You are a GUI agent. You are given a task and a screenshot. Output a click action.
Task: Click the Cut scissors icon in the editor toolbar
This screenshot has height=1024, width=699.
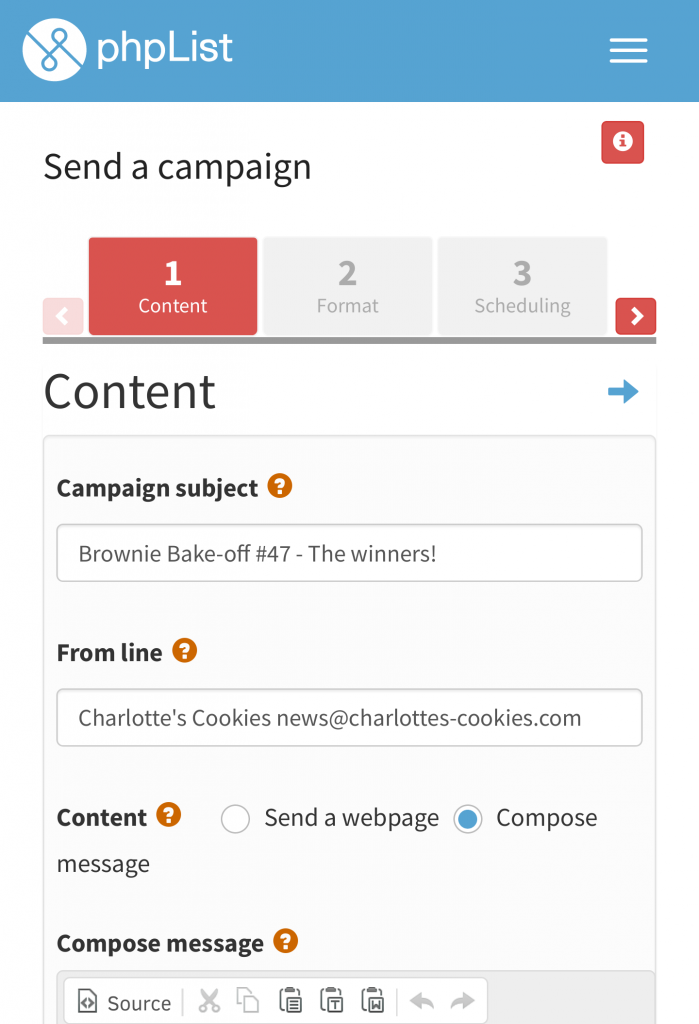coord(209,1002)
